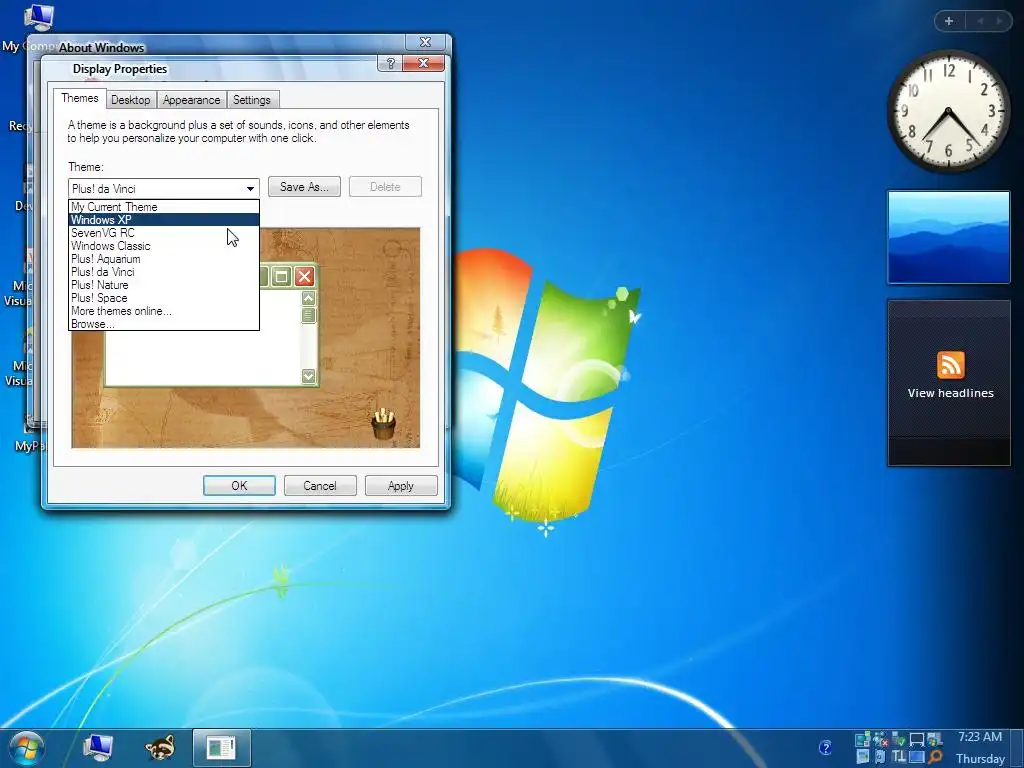The height and width of the screenshot is (768, 1024).
Task: Click Cancel in Display Properties
Action: point(320,486)
